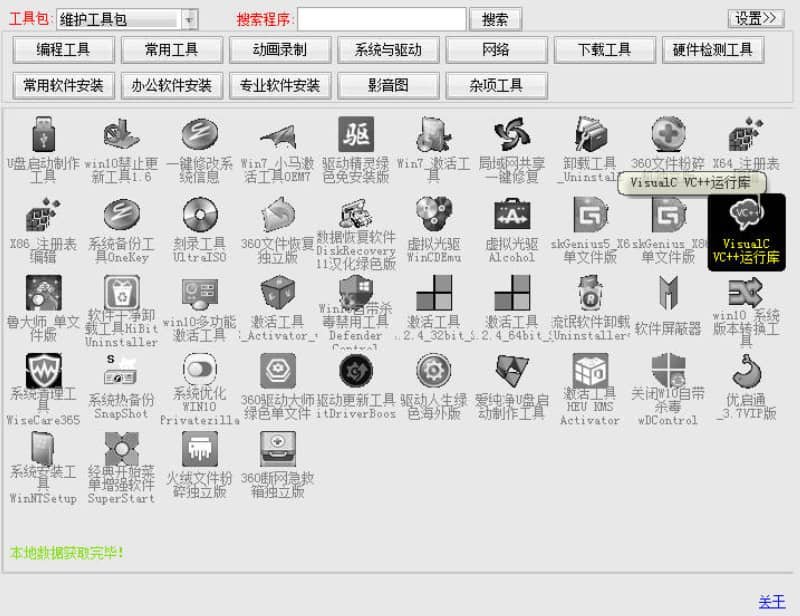Launch win10多功能激活工具
This screenshot has width=800, height=616.
199,308
